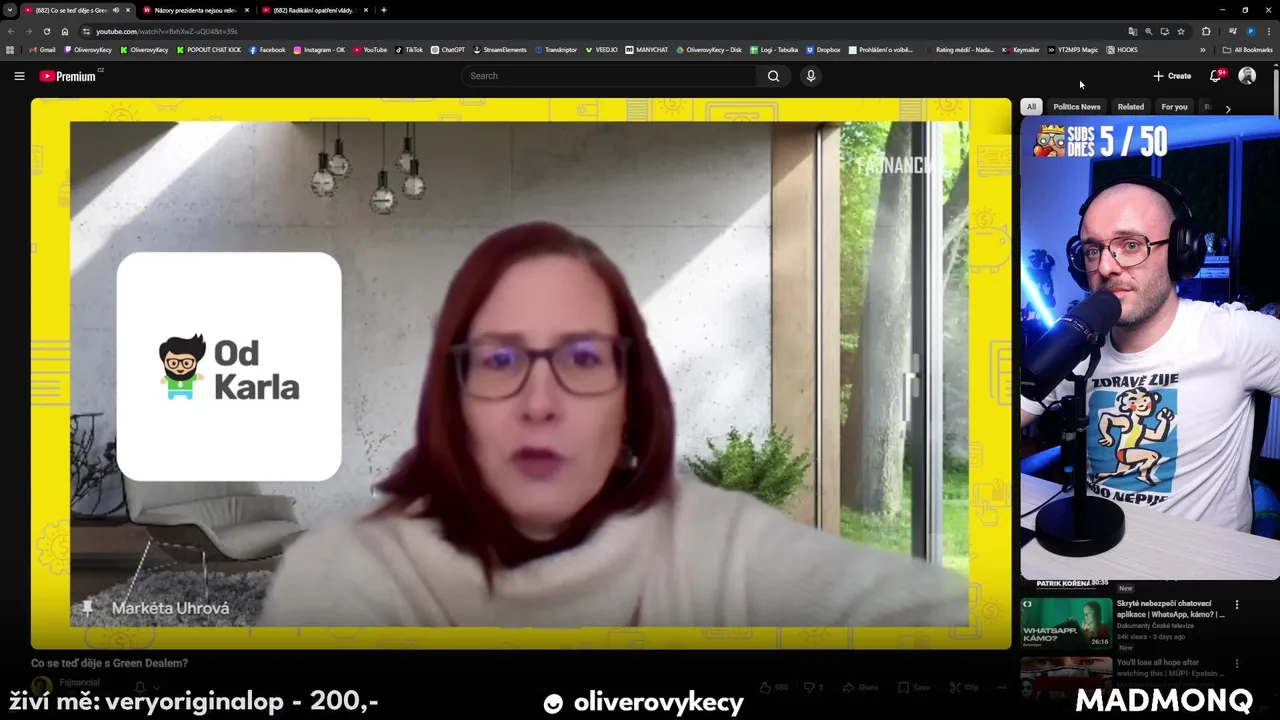The width and height of the screenshot is (1280, 720).
Task: Expand hidden bookmarks with double chevron
Action: pyautogui.click(x=1203, y=50)
